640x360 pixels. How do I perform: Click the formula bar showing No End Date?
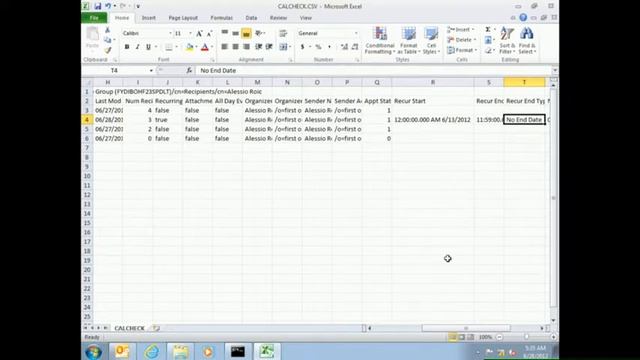coord(373,71)
